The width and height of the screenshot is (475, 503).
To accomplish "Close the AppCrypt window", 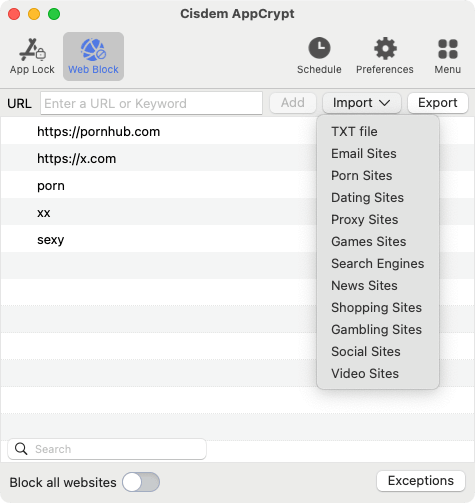I will 14,14.
